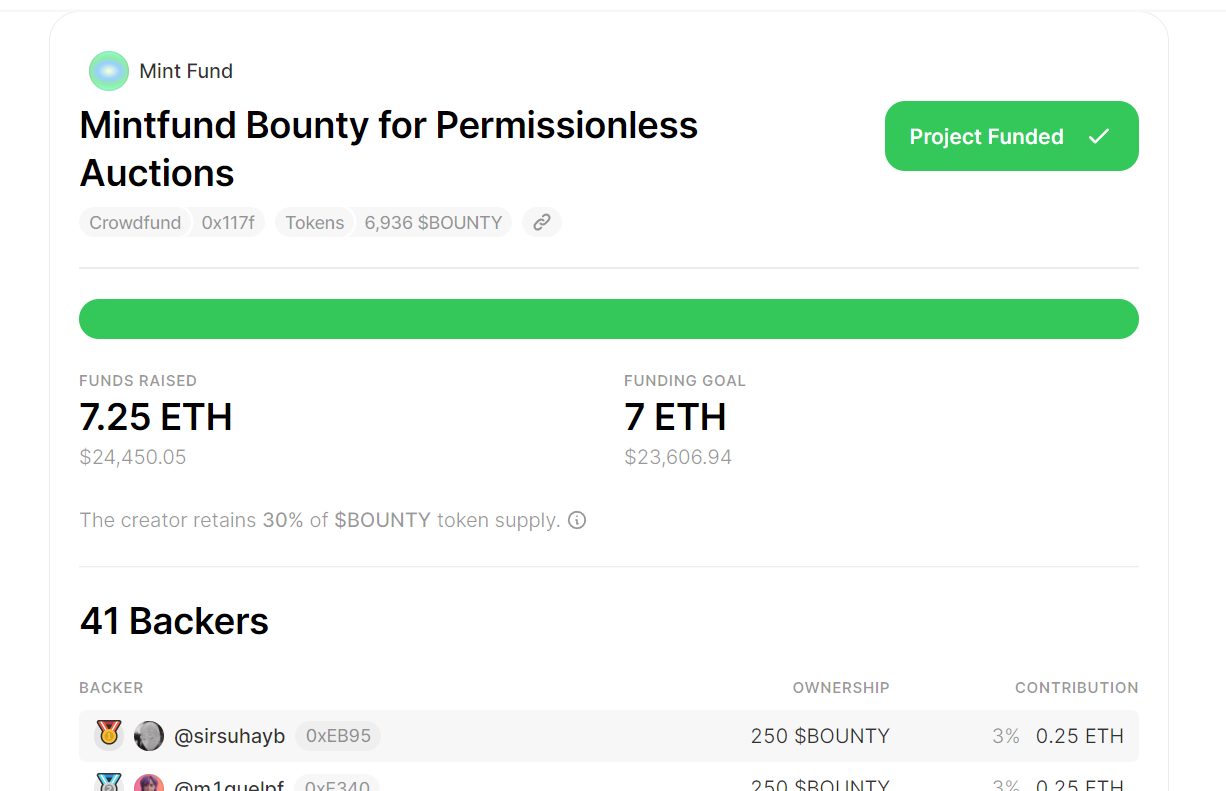Click the copy link chain icon
The height and width of the screenshot is (791, 1226).
(542, 222)
